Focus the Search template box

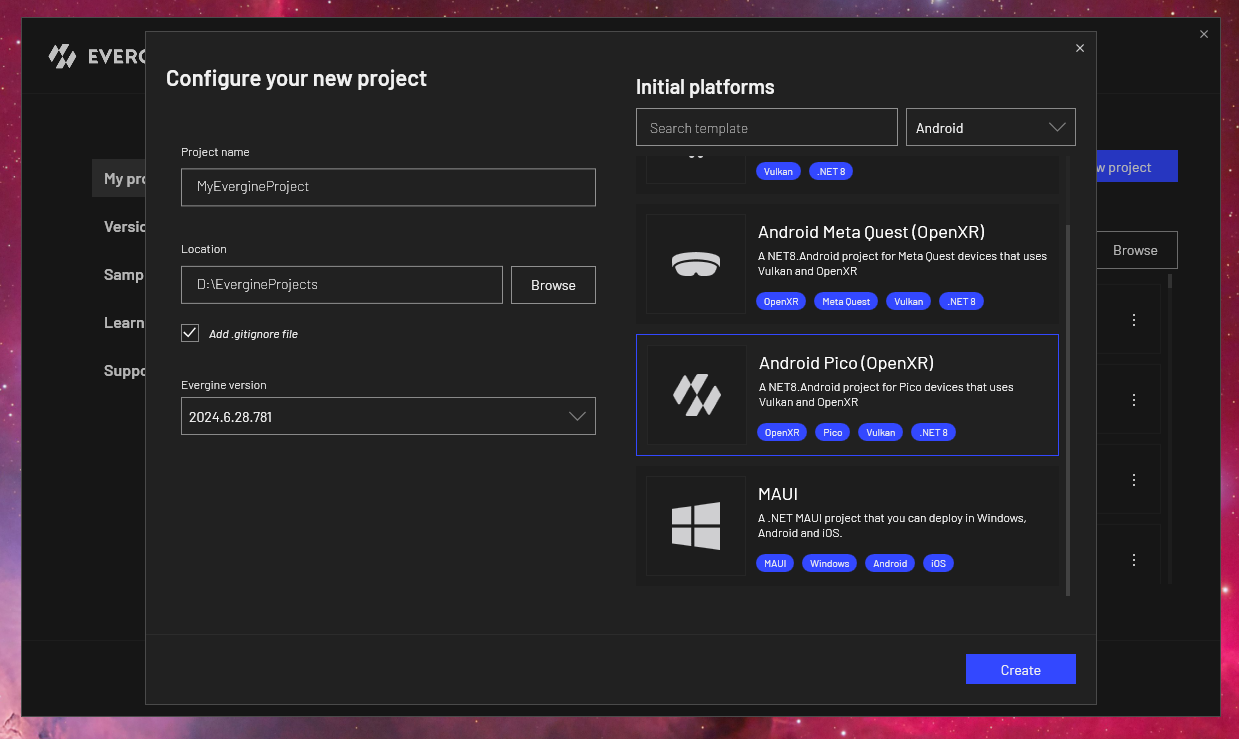pos(766,128)
